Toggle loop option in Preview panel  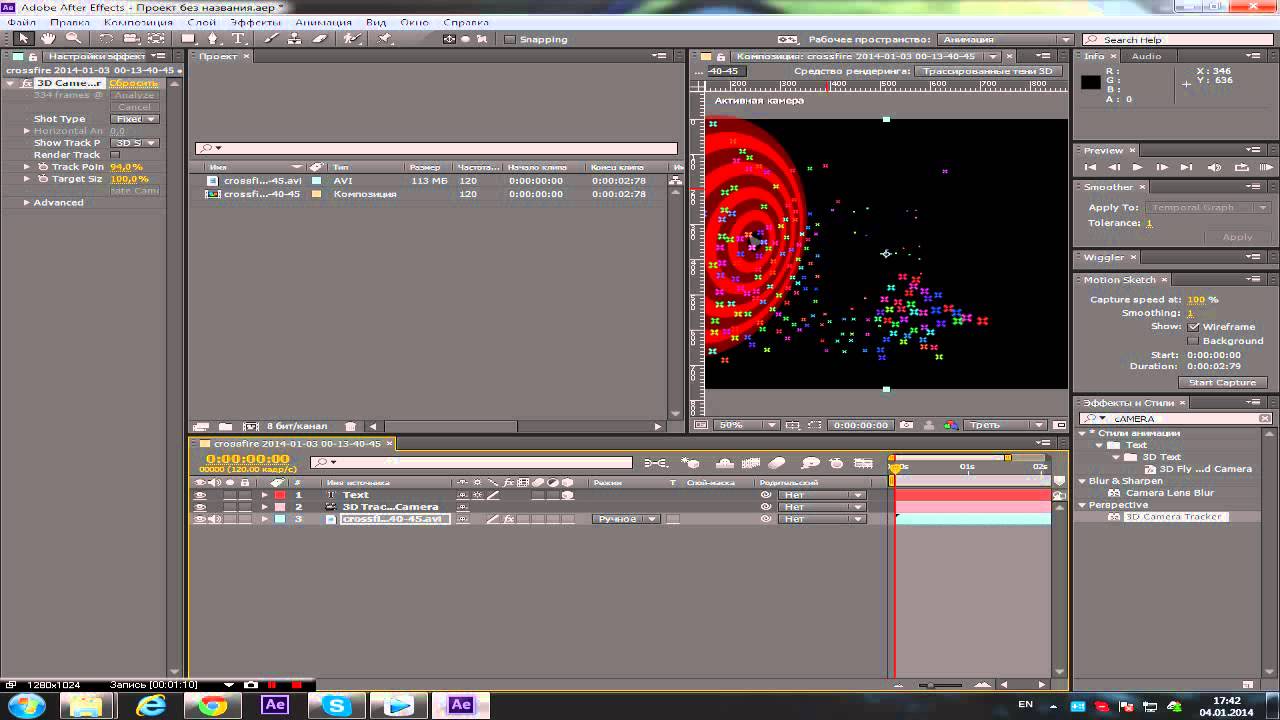[1242, 167]
